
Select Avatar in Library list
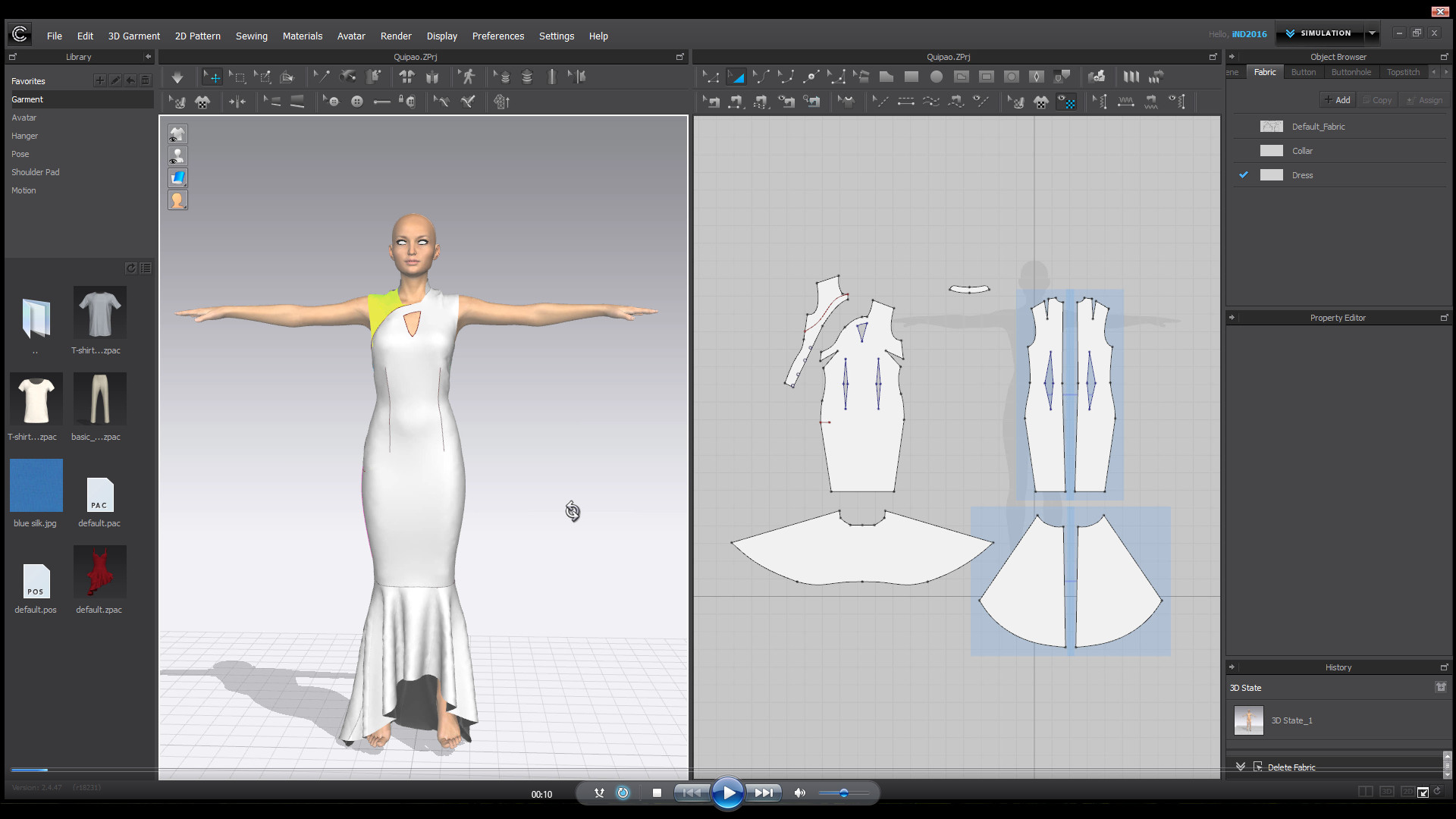tap(24, 118)
